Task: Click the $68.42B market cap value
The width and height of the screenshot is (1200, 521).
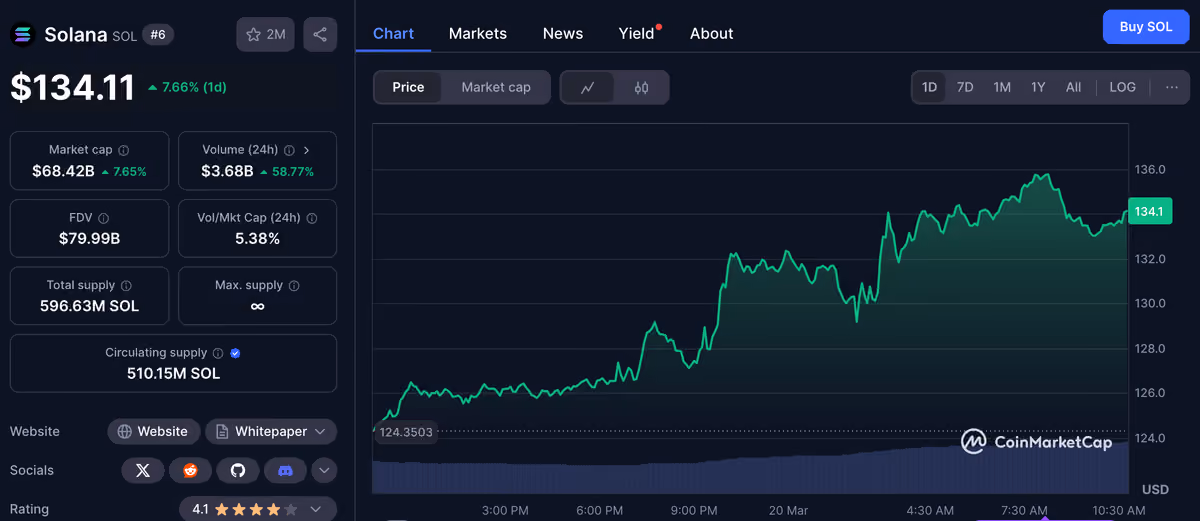Action: [x=63, y=171]
